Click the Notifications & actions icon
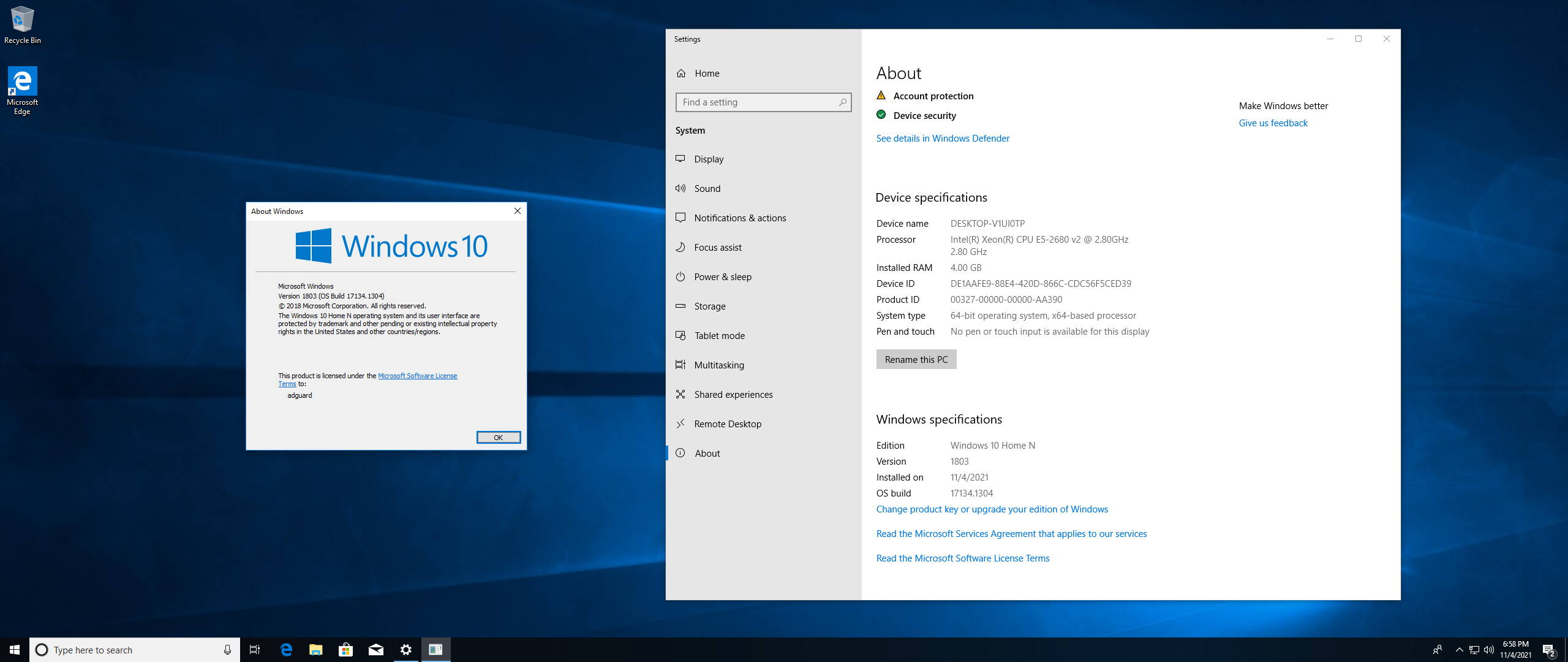The image size is (1568, 662). tap(680, 218)
